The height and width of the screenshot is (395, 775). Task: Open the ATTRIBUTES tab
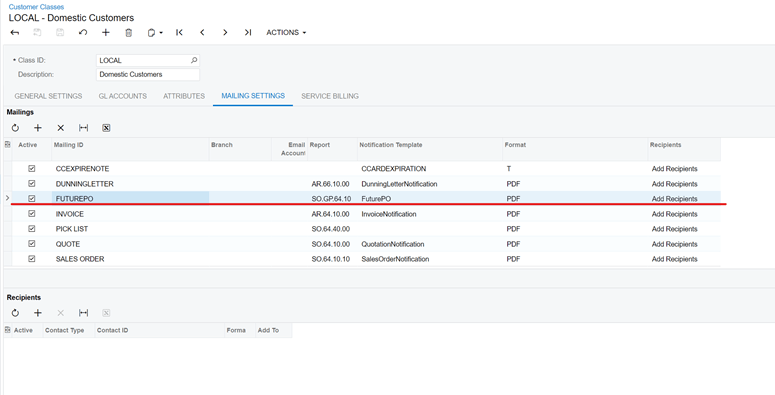tap(184, 96)
